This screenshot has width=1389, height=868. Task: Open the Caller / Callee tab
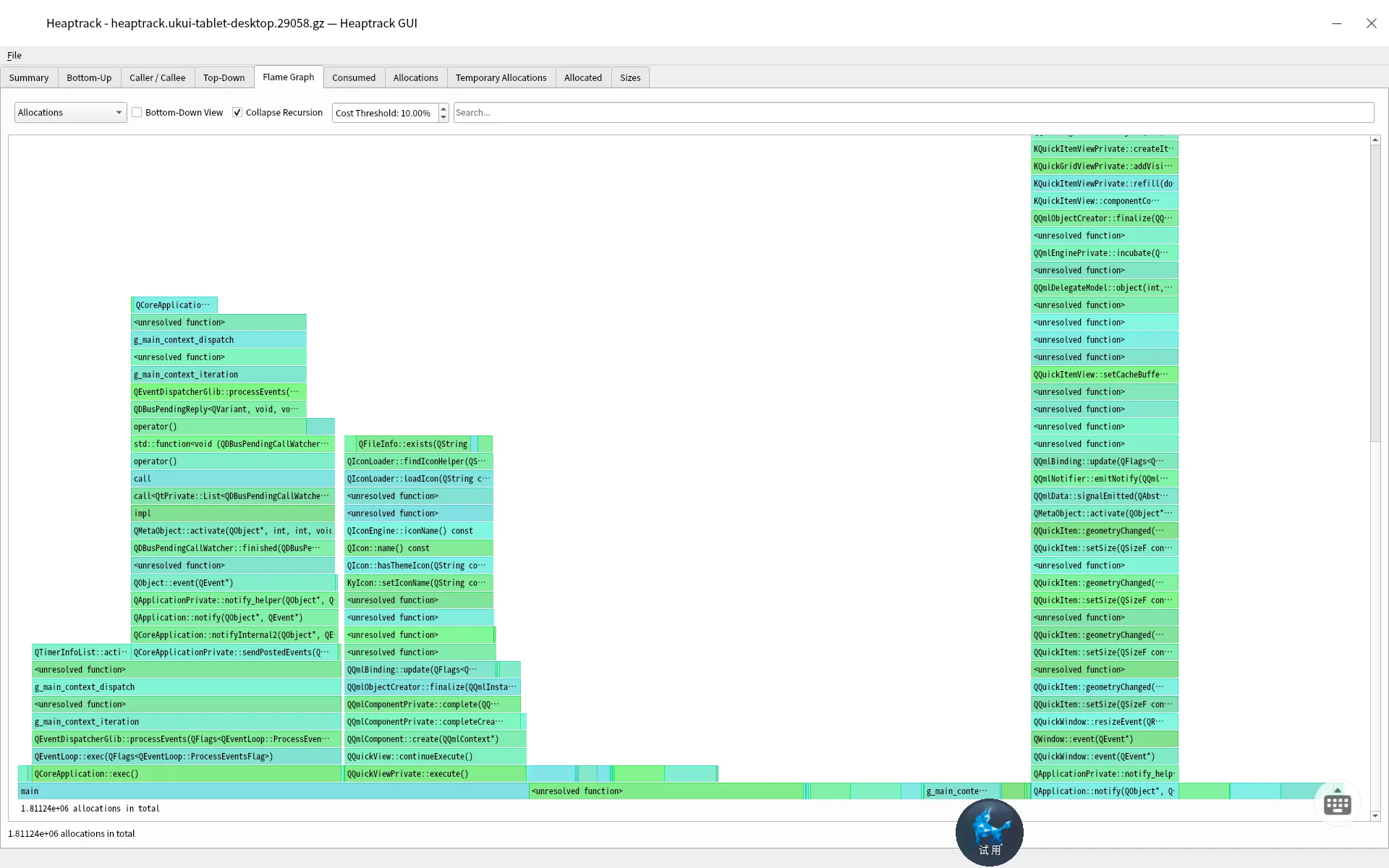coord(157,77)
